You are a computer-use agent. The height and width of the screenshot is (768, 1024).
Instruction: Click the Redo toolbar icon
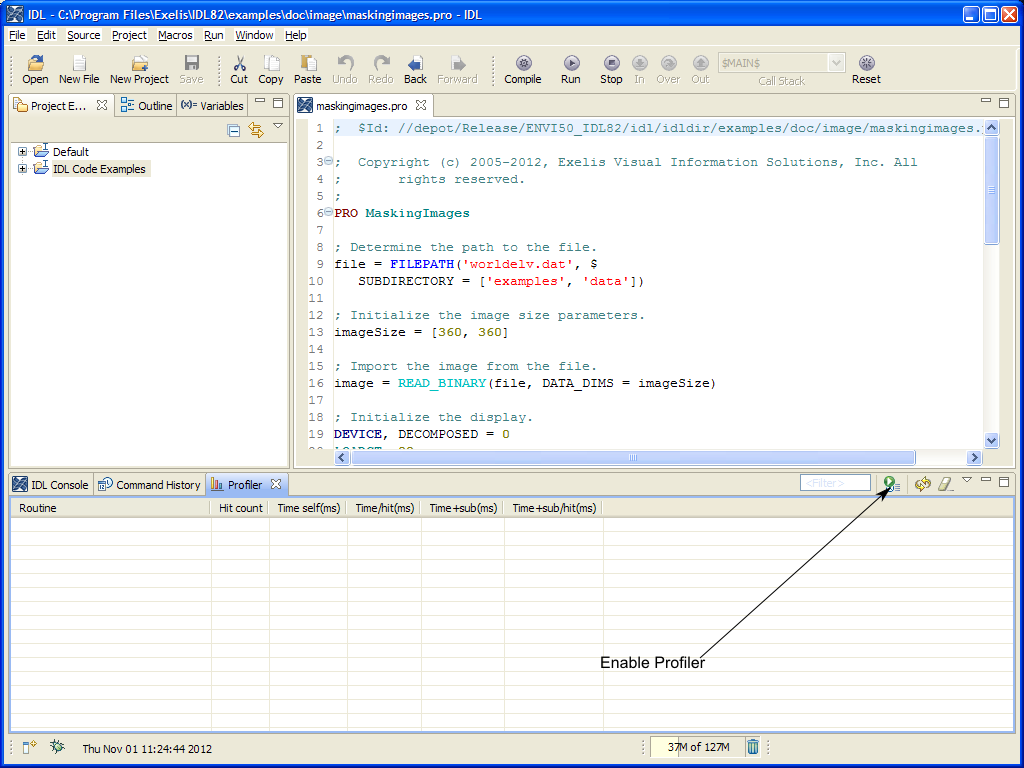[x=381, y=70]
